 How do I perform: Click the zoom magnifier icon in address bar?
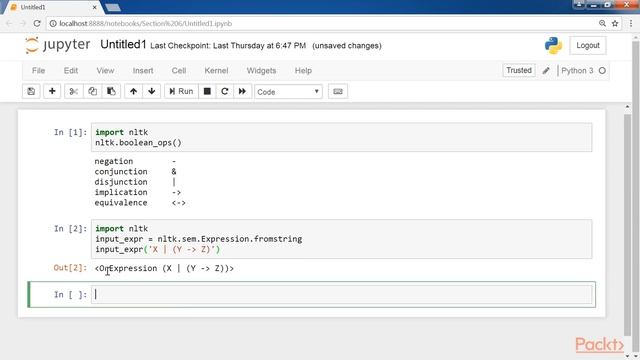click(x=602, y=24)
